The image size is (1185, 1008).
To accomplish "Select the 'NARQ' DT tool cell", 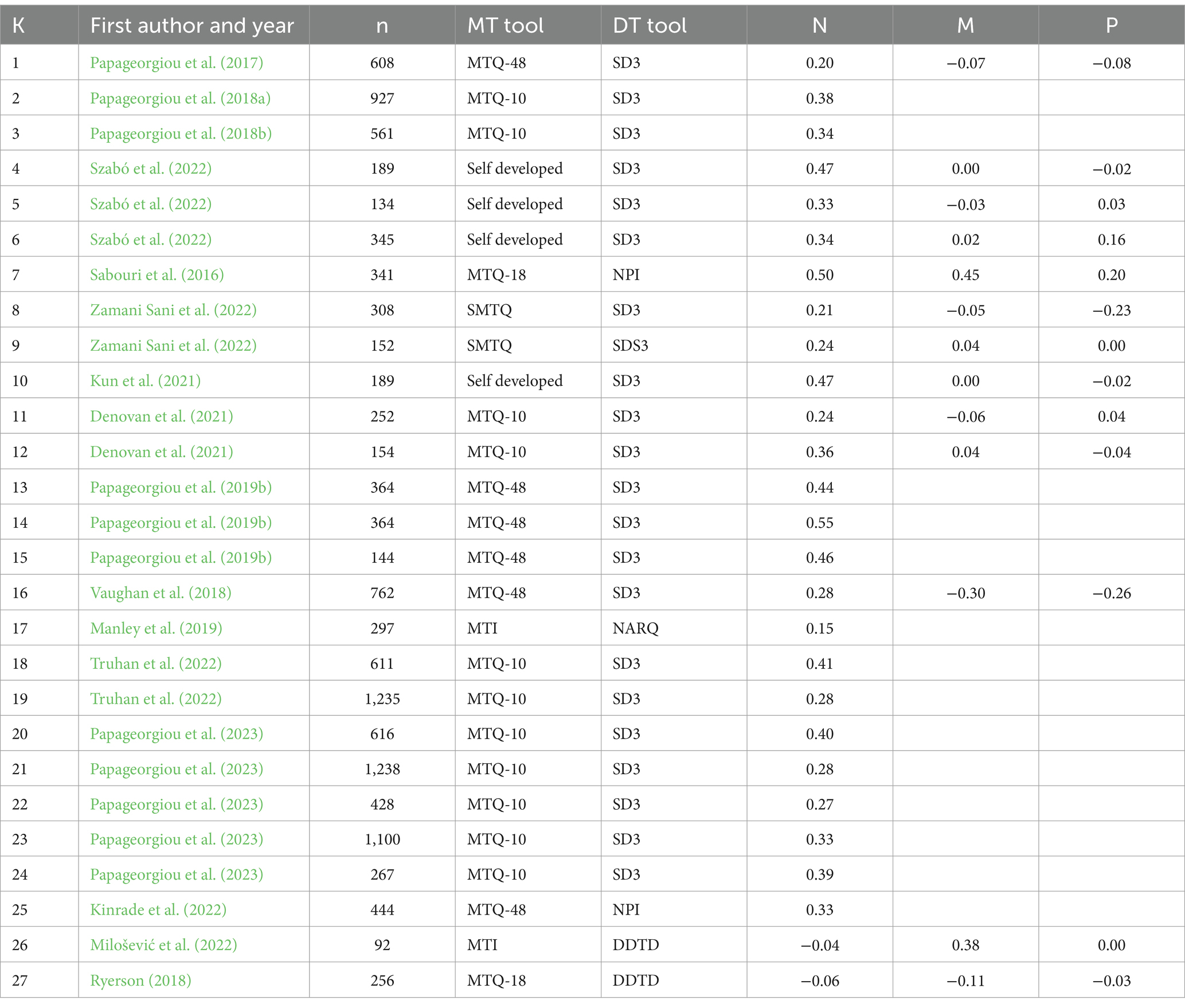I will pyautogui.click(x=635, y=628).
